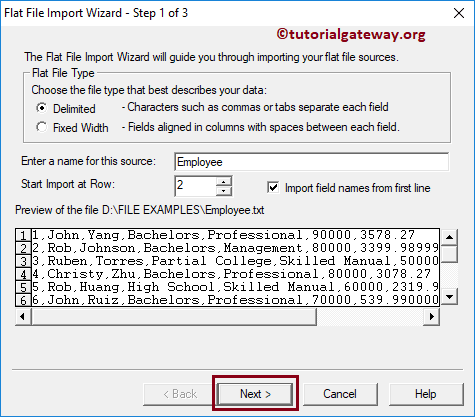Viewport: 475px width, 417px height.
Task: Click the 'Enter a name for this source:' label
Action: pos(88,161)
